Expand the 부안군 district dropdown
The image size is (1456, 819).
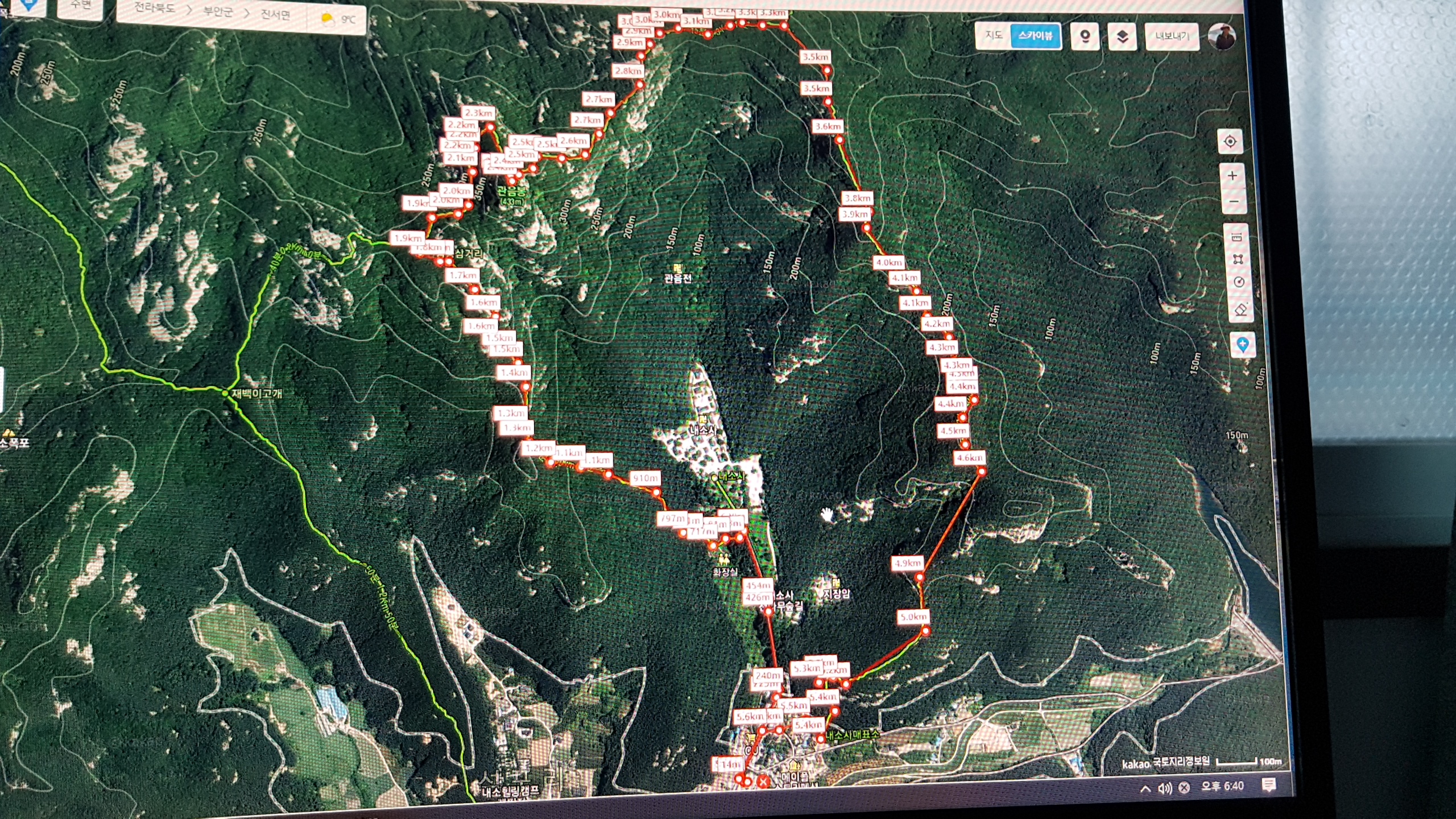pos(218,11)
